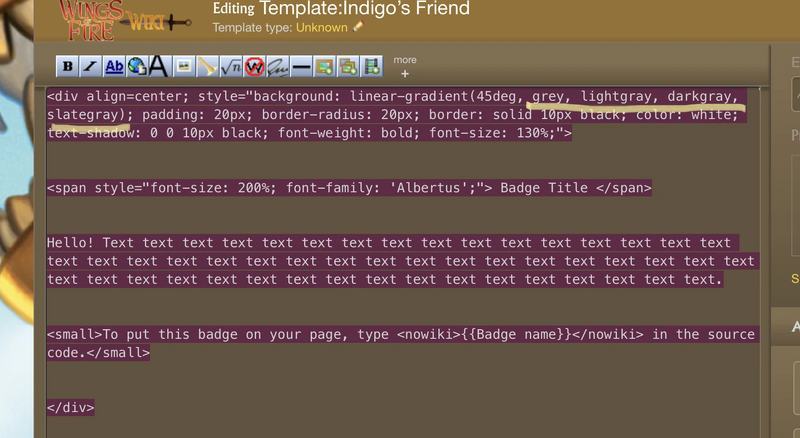Insert media file link (horn icon)
The image size is (800, 438).
(x=207, y=67)
